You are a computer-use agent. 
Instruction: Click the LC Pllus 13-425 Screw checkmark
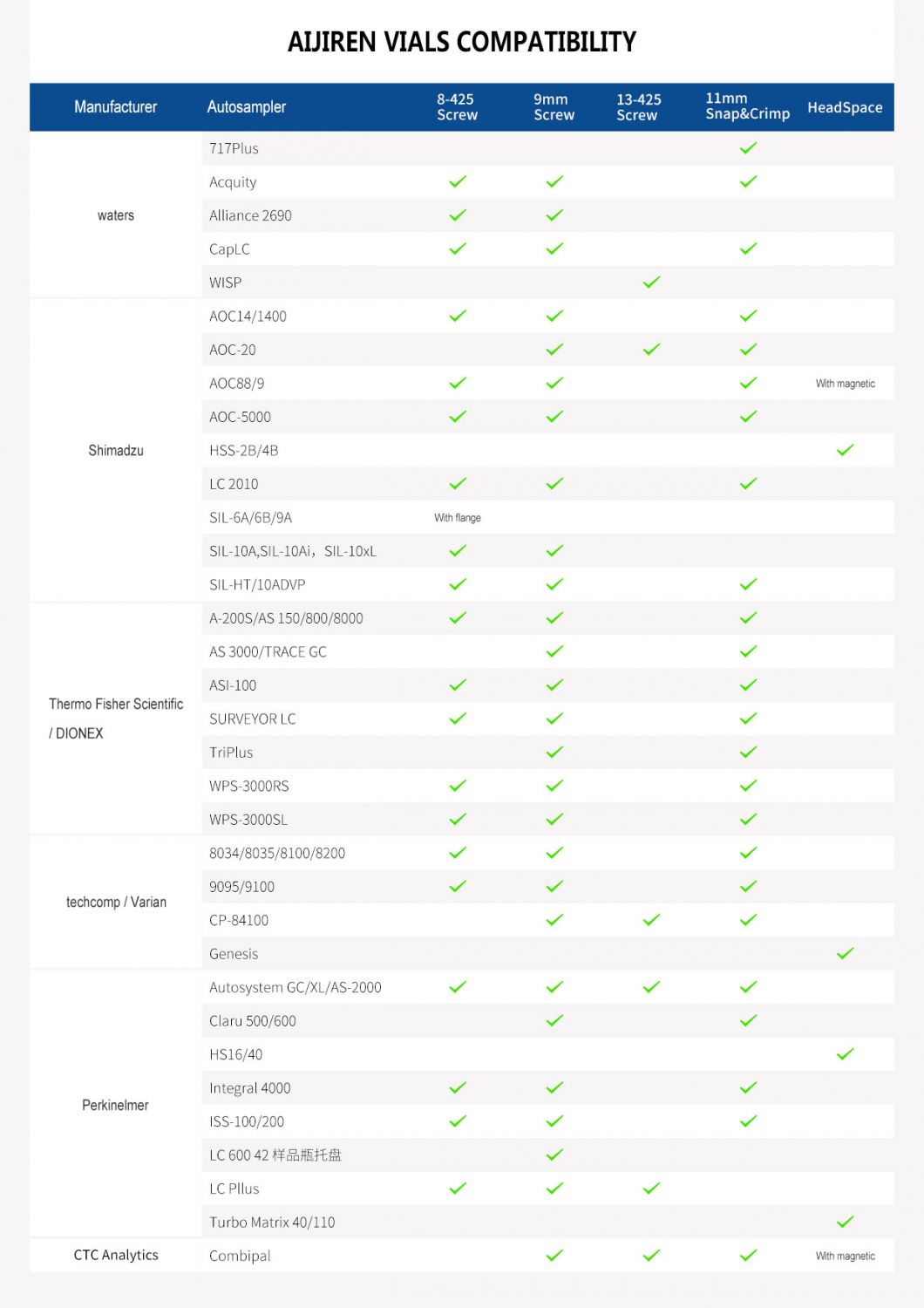[x=651, y=1189]
